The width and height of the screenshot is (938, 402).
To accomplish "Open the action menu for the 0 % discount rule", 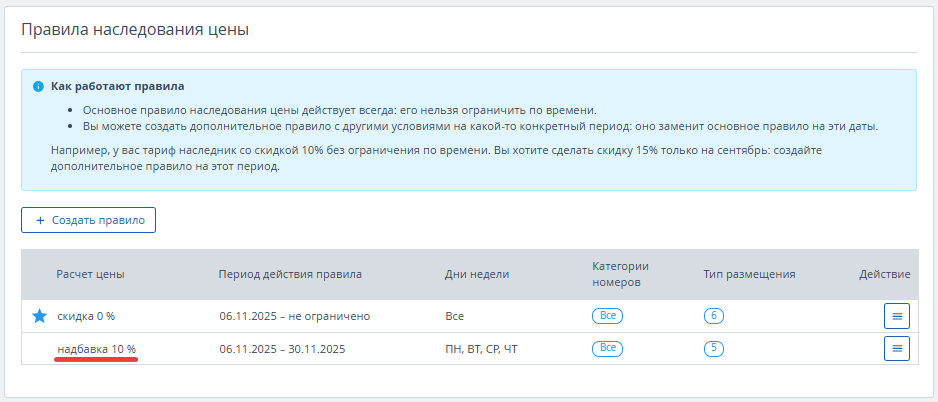I will 896,316.
